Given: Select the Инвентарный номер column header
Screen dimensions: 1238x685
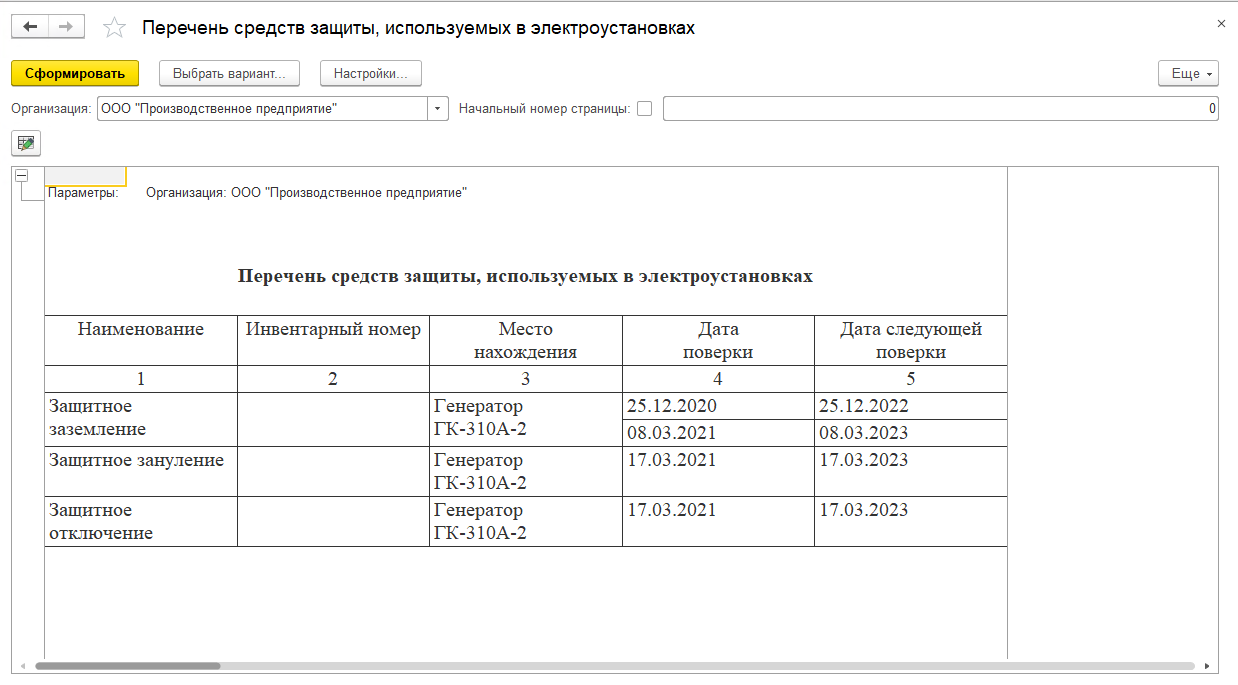Looking at the screenshot, I should point(333,340).
